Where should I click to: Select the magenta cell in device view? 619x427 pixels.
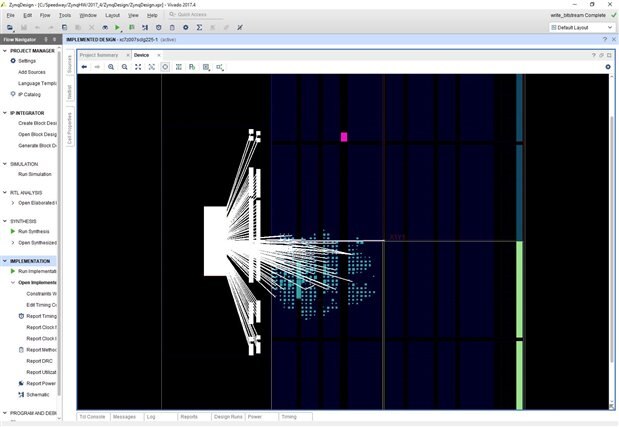click(344, 137)
